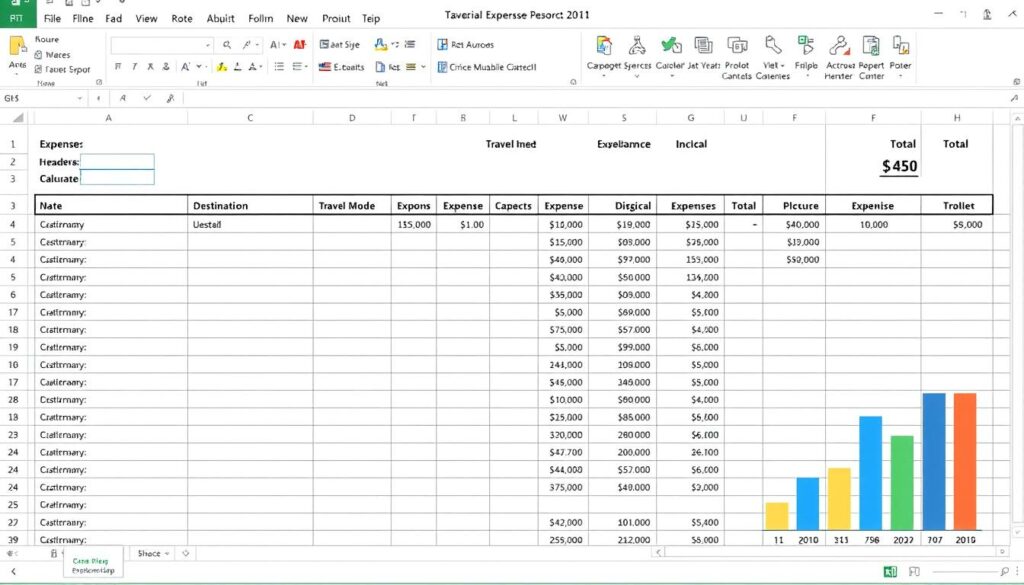The height and width of the screenshot is (585, 1024).
Task: Open the Shace sheet tab dropdown
Action: tap(167, 553)
